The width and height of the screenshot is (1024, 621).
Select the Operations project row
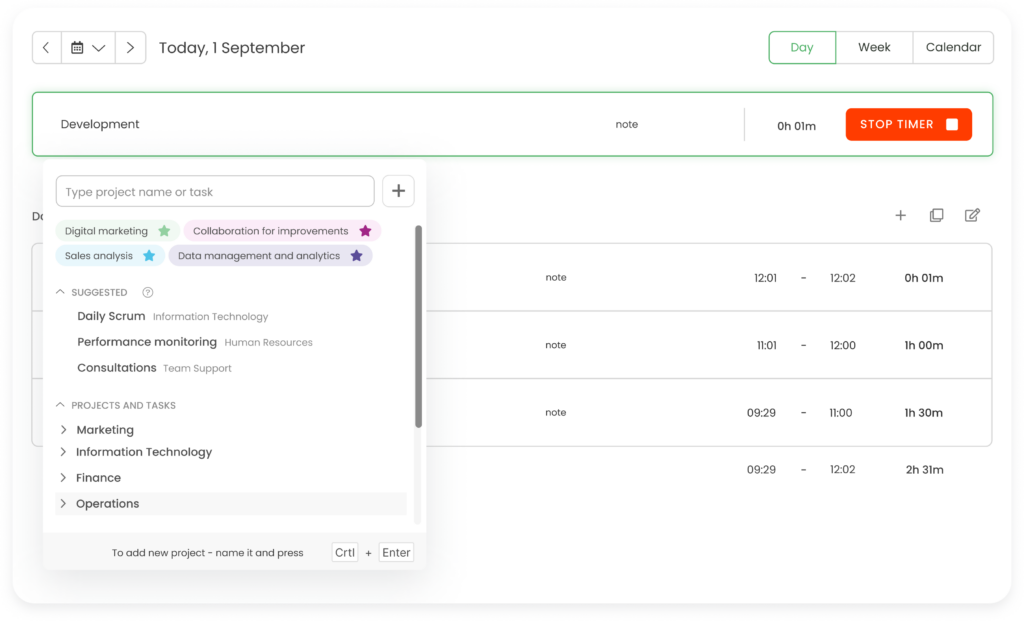coord(107,503)
